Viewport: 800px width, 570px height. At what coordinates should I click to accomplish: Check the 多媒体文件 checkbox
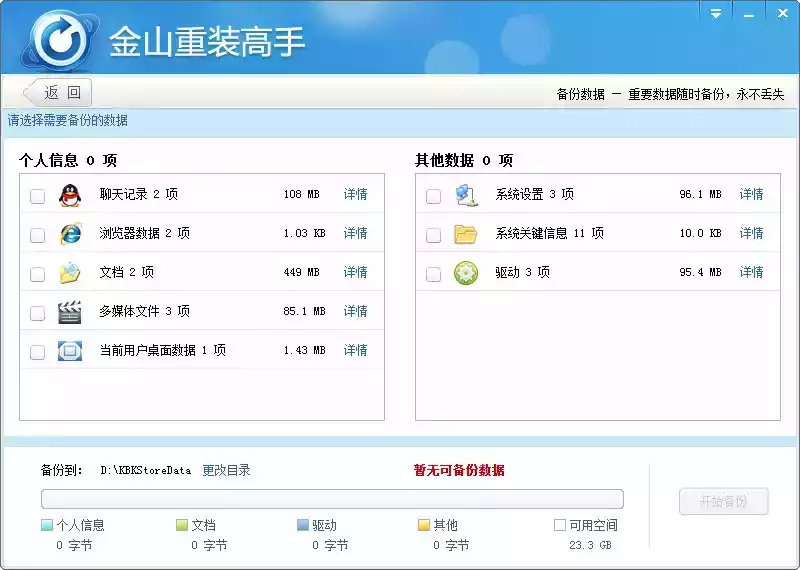[37, 313]
